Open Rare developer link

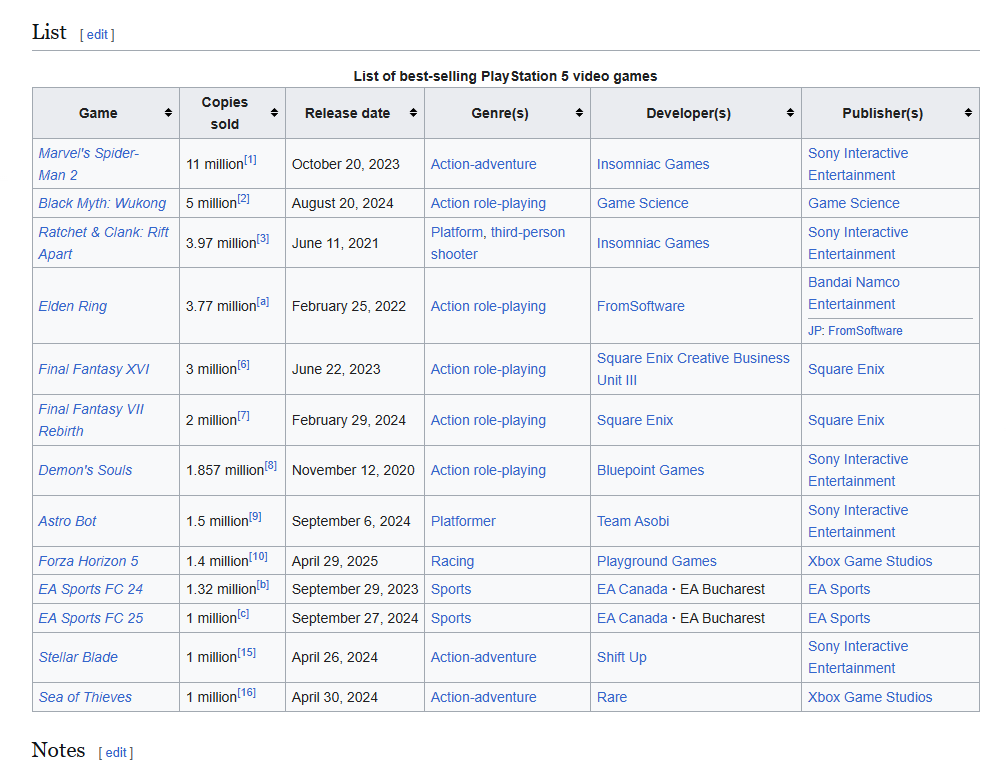(612, 697)
